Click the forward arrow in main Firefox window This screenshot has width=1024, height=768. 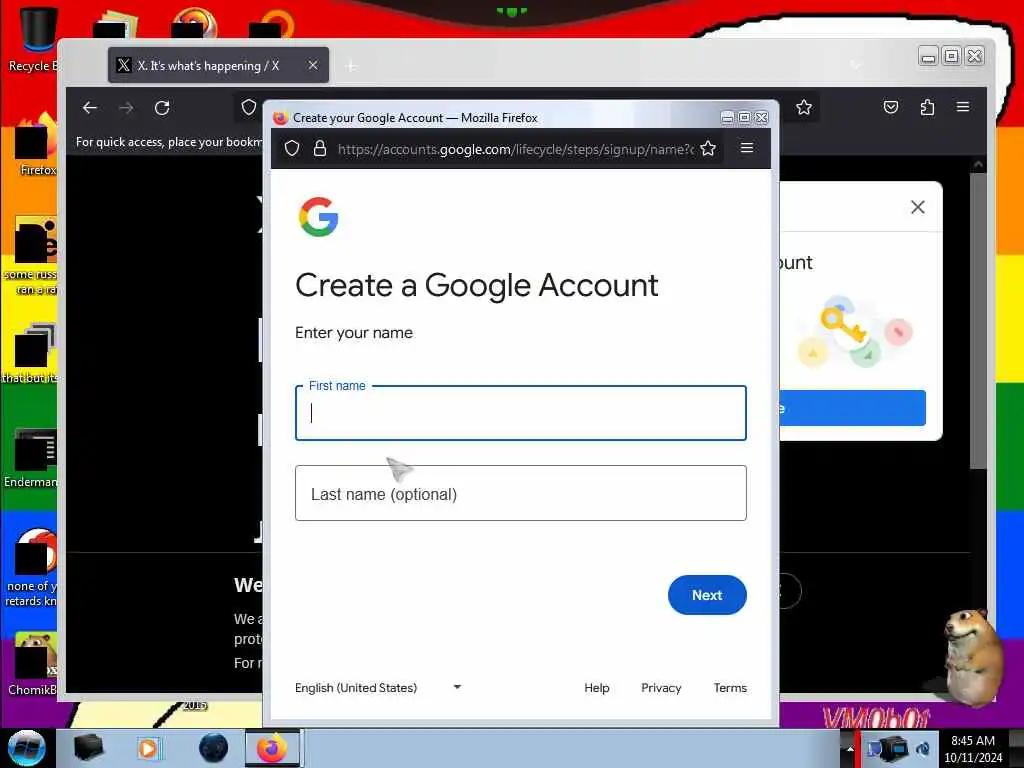[x=127, y=108]
